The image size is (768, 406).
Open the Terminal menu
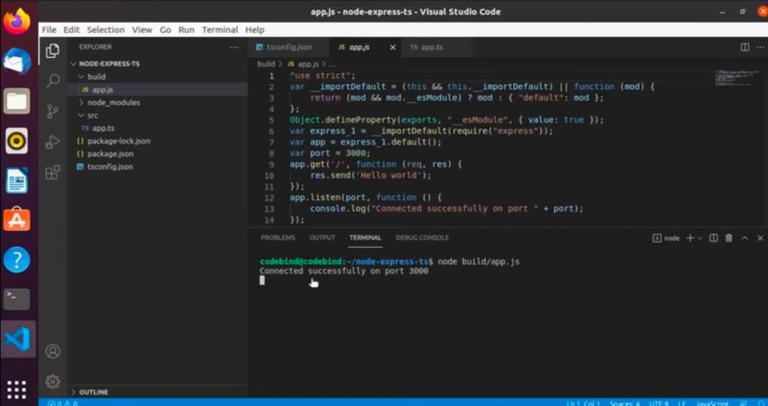point(220,30)
